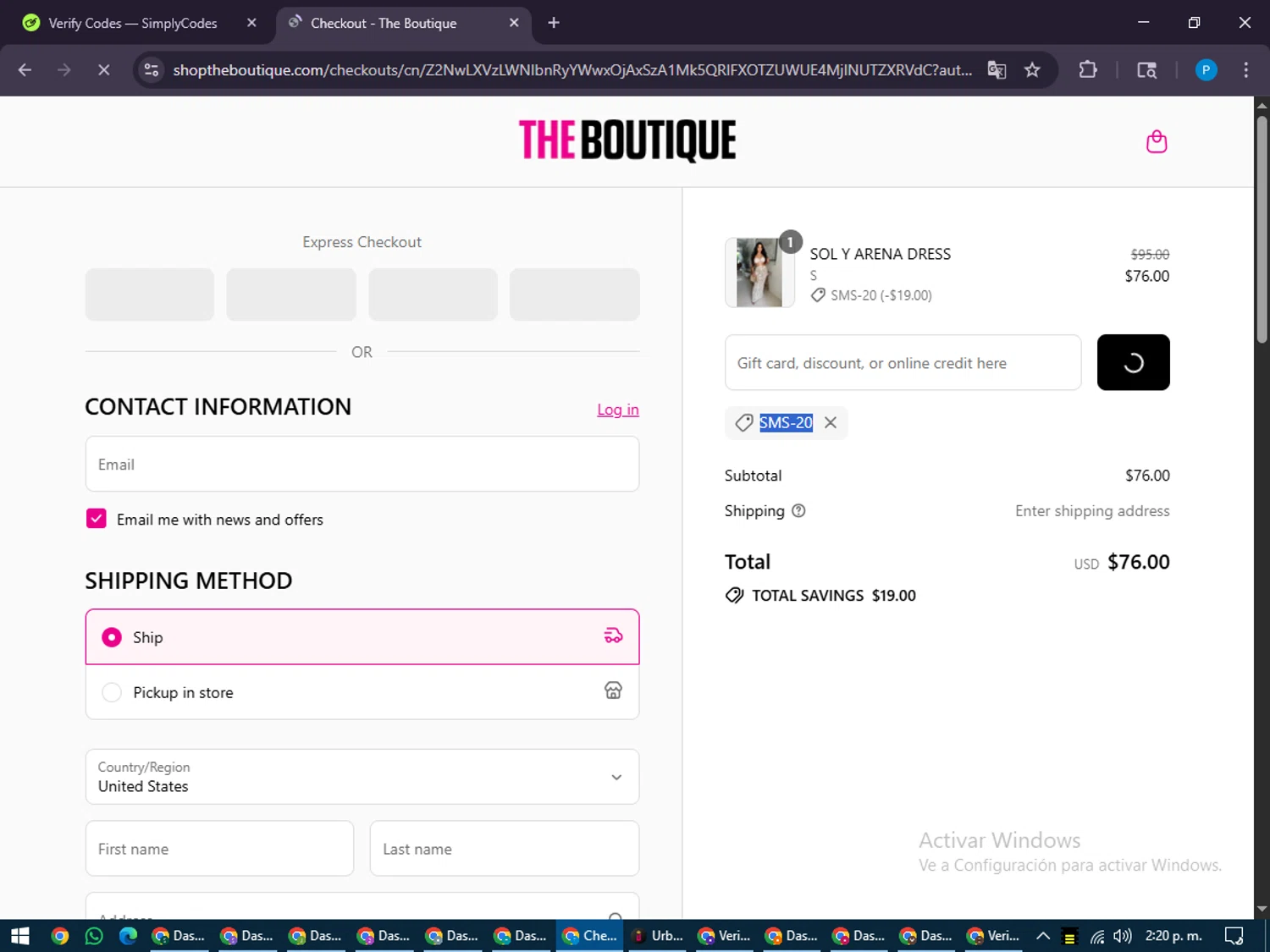Open a new browser tab
1270x952 pixels.
(x=554, y=23)
